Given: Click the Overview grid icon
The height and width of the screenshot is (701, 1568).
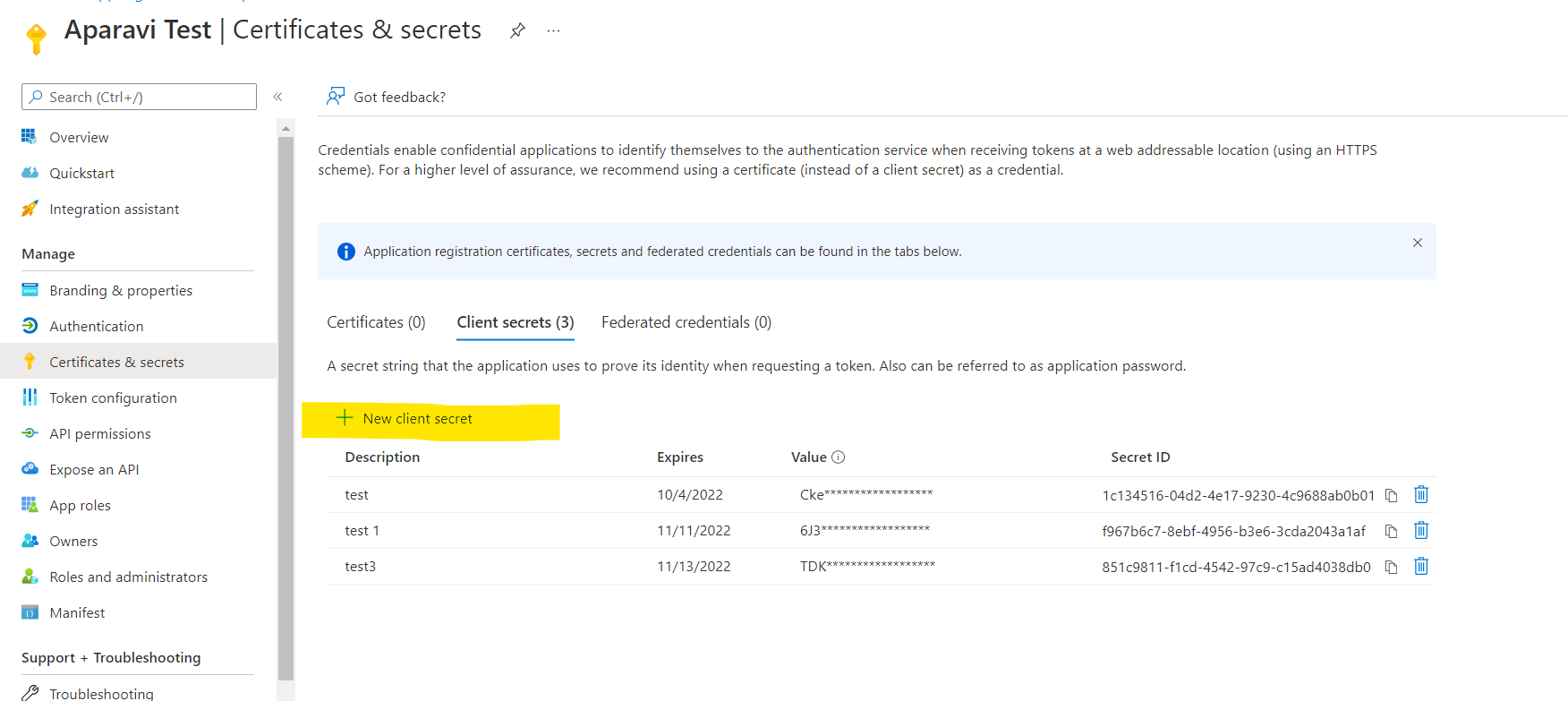Looking at the screenshot, I should [x=30, y=136].
